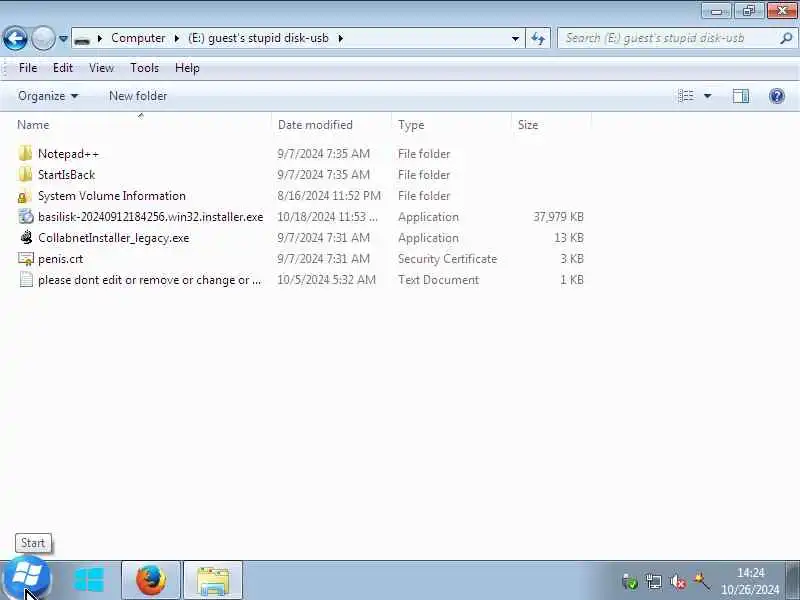
Task: Click the green shield tray icon
Action: (630, 581)
